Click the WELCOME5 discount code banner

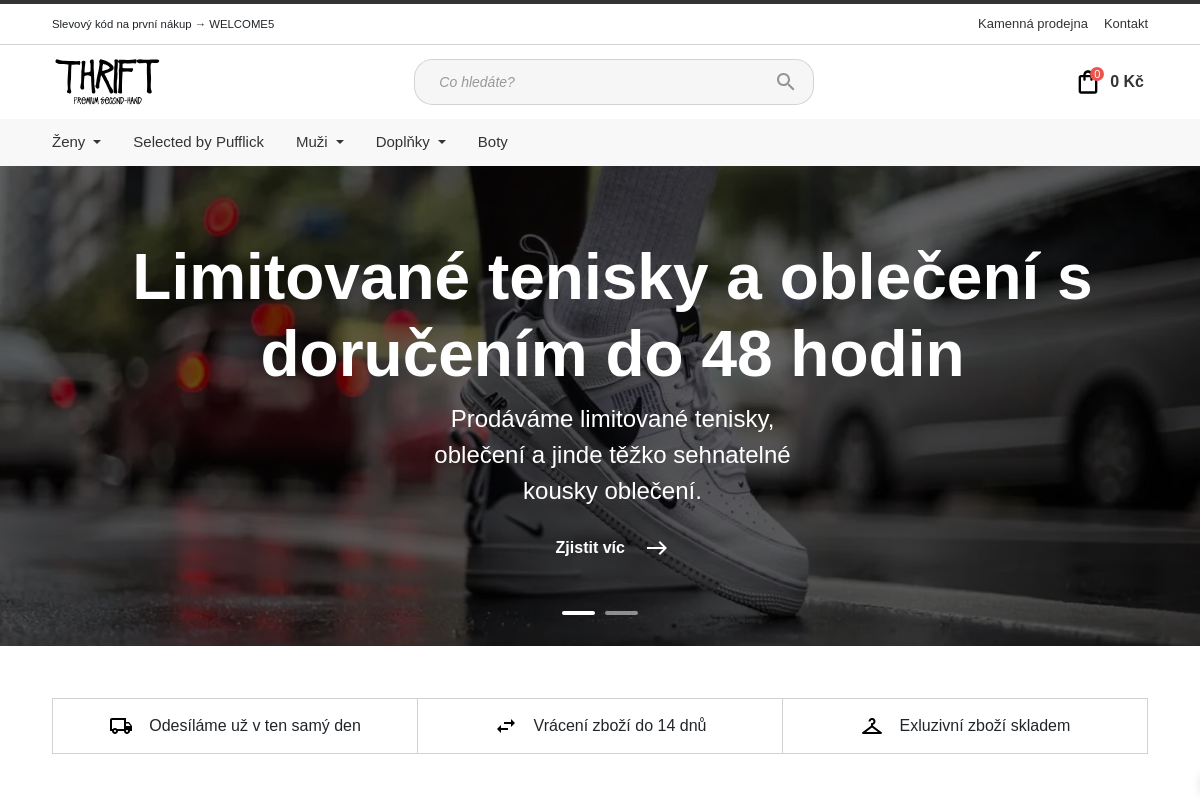coord(163,23)
